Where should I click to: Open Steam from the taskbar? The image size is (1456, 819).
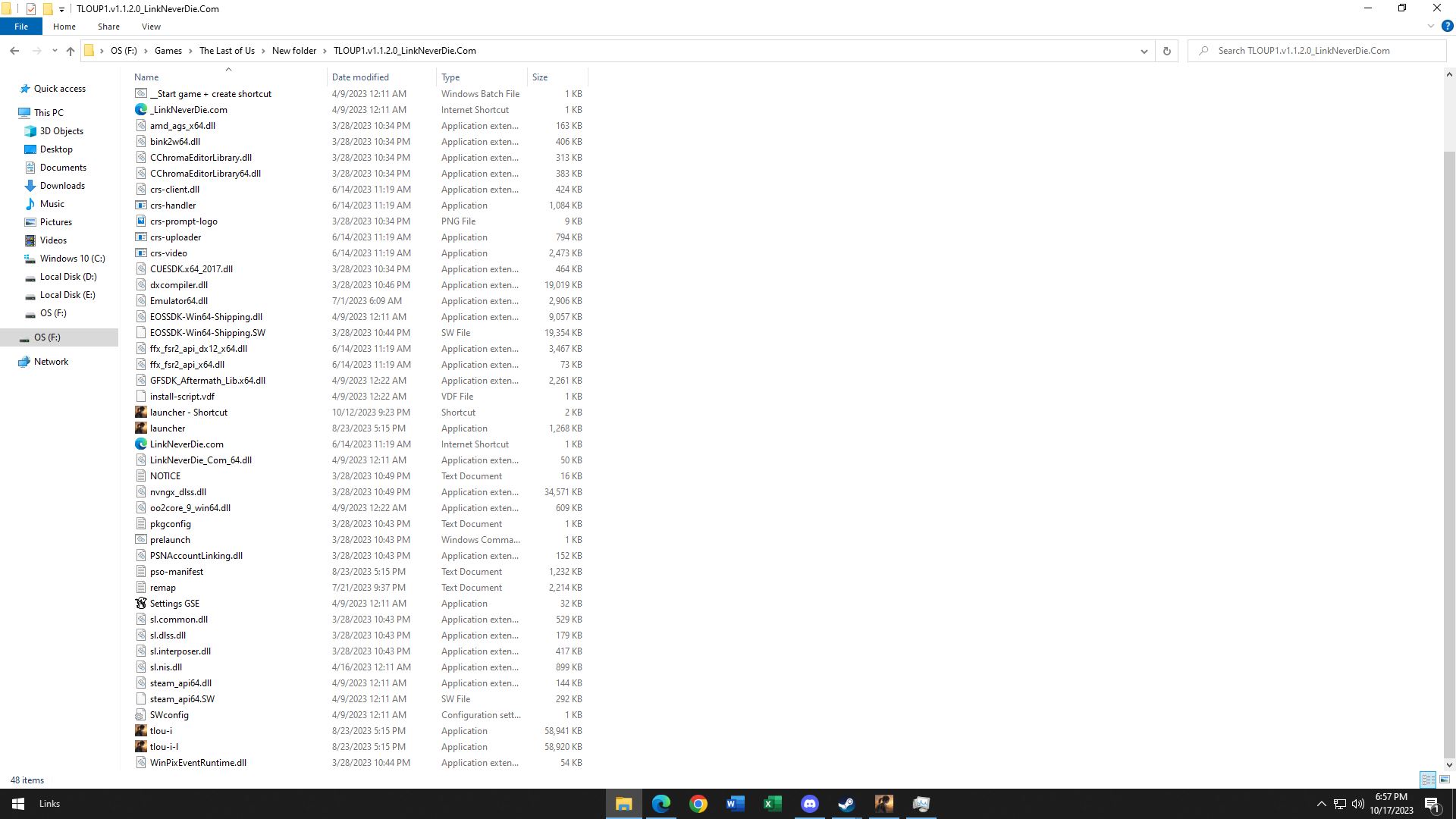[x=846, y=804]
